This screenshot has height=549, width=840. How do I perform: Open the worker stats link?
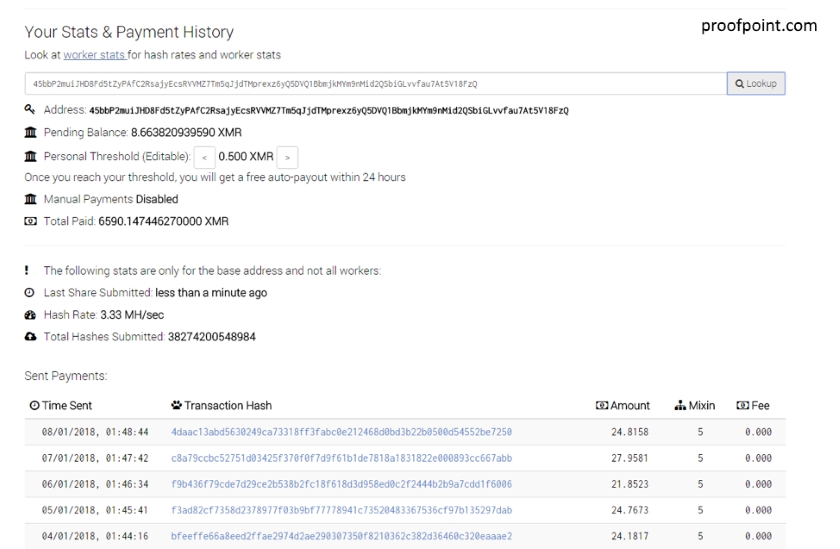pyautogui.click(x=95, y=55)
